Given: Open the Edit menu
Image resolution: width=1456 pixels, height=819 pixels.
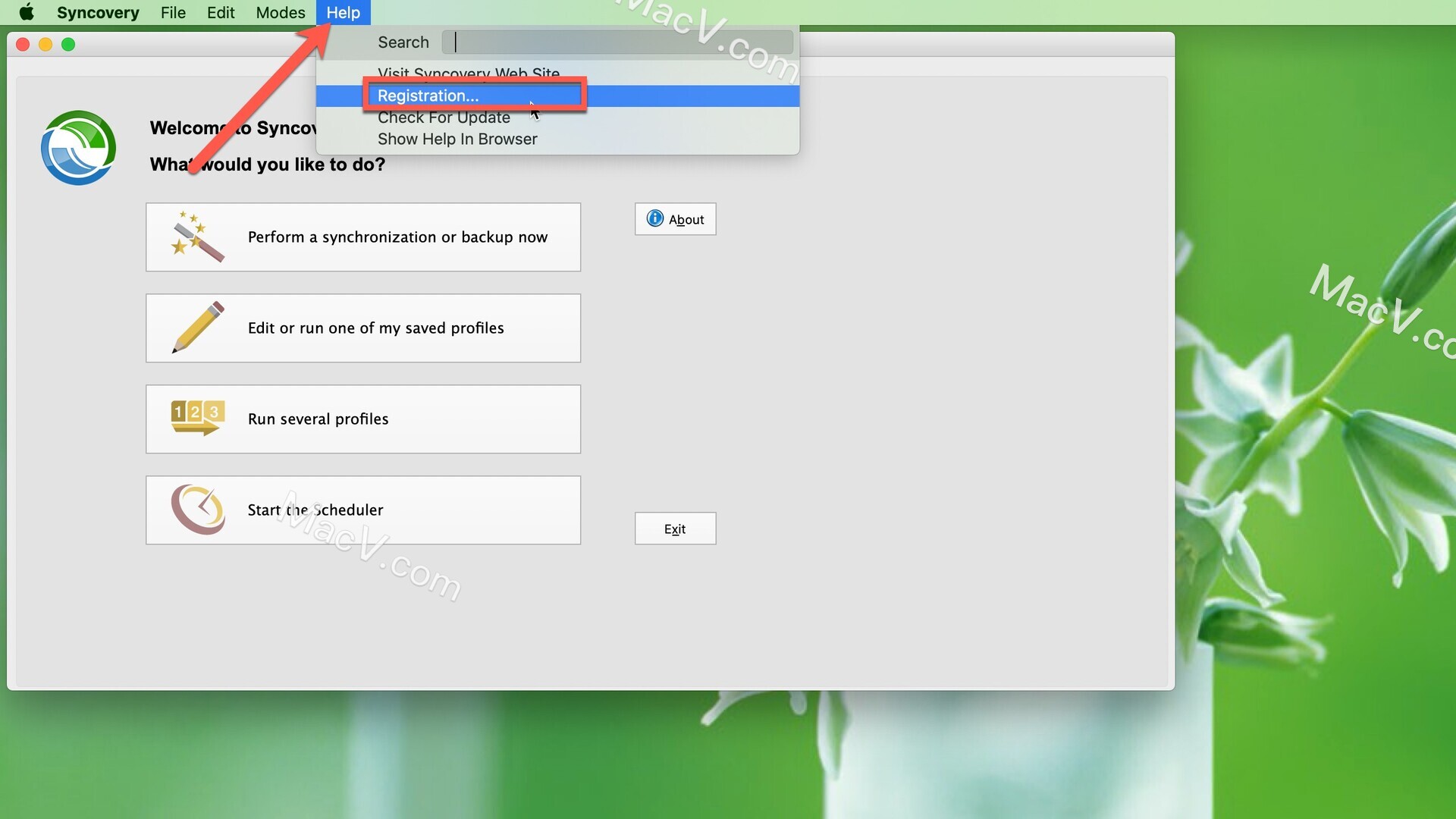Looking at the screenshot, I should (x=221, y=12).
